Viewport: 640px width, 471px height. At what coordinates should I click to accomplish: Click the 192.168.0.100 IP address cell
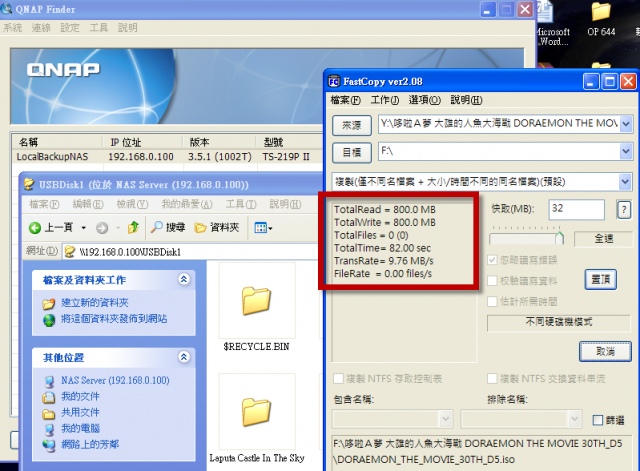[141, 157]
